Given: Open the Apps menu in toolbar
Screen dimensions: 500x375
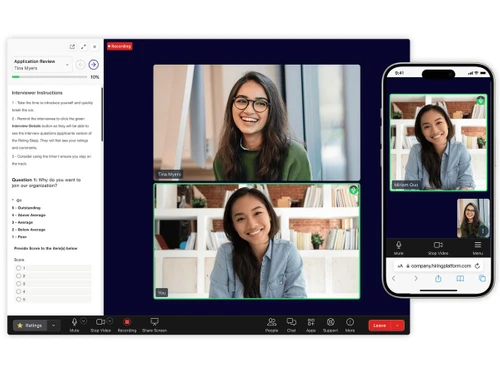Looking at the screenshot, I should point(311,325).
